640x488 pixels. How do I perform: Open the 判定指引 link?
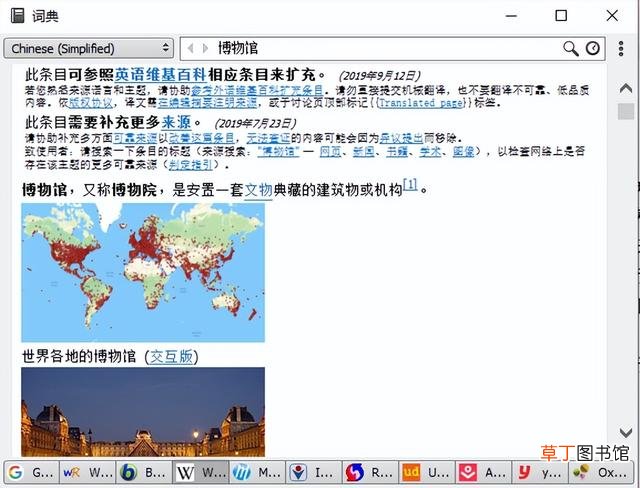tap(191, 165)
